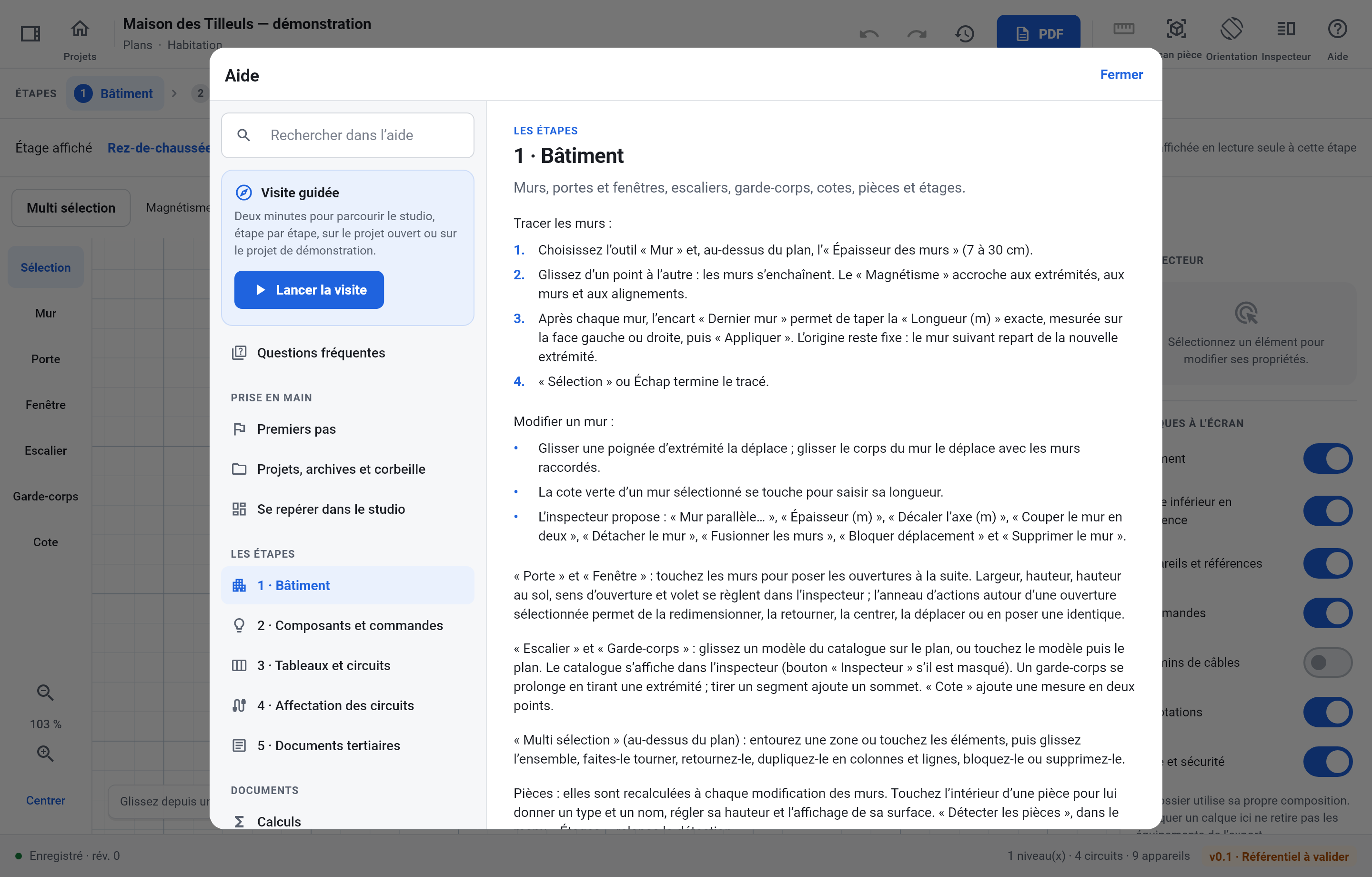Select the 1 · Bâtiment help topic

(x=348, y=586)
